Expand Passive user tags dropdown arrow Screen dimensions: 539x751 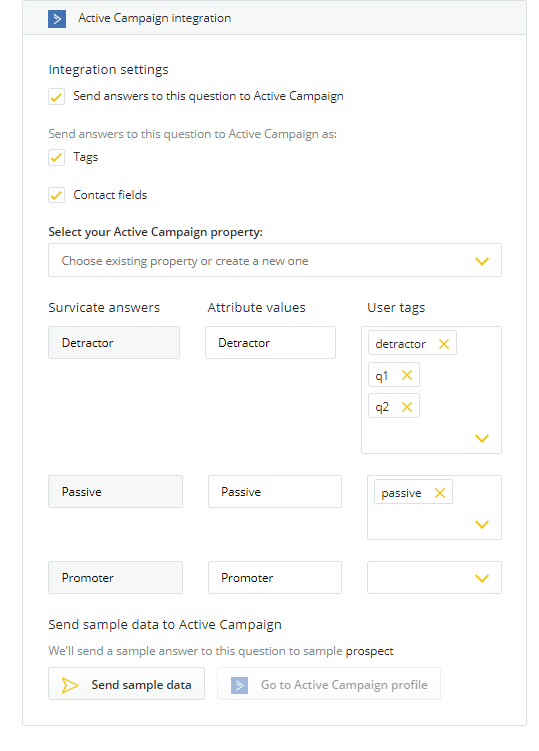(482, 524)
